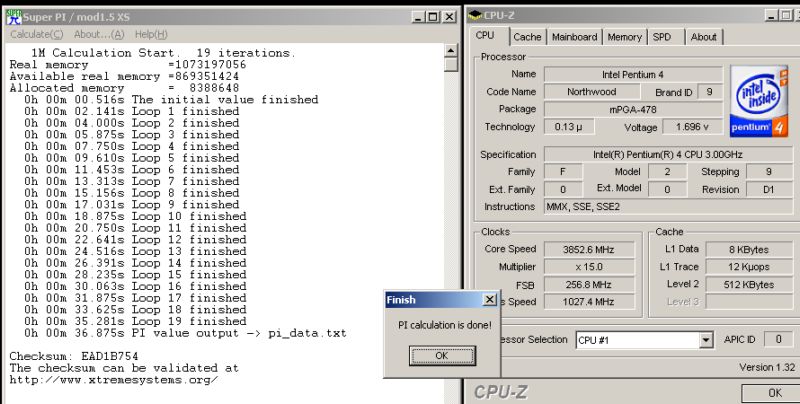Click the Level 2 512 KBytes field
The image size is (800, 404).
[x=748, y=285]
